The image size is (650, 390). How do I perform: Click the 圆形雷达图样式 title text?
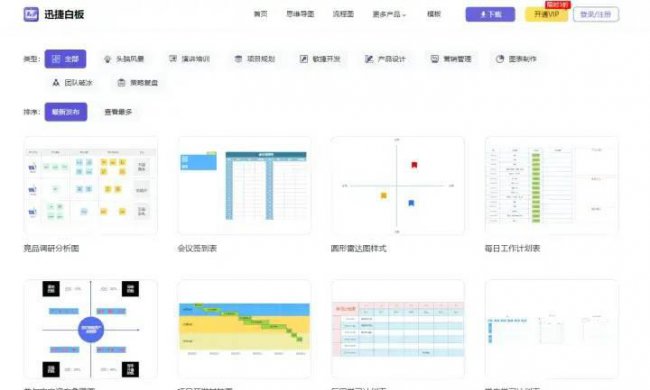[359, 248]
